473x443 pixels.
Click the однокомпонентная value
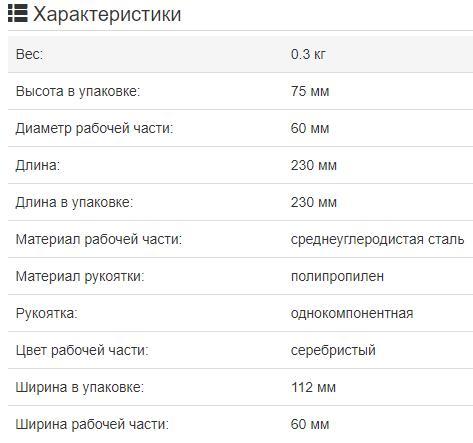(352, 313)
